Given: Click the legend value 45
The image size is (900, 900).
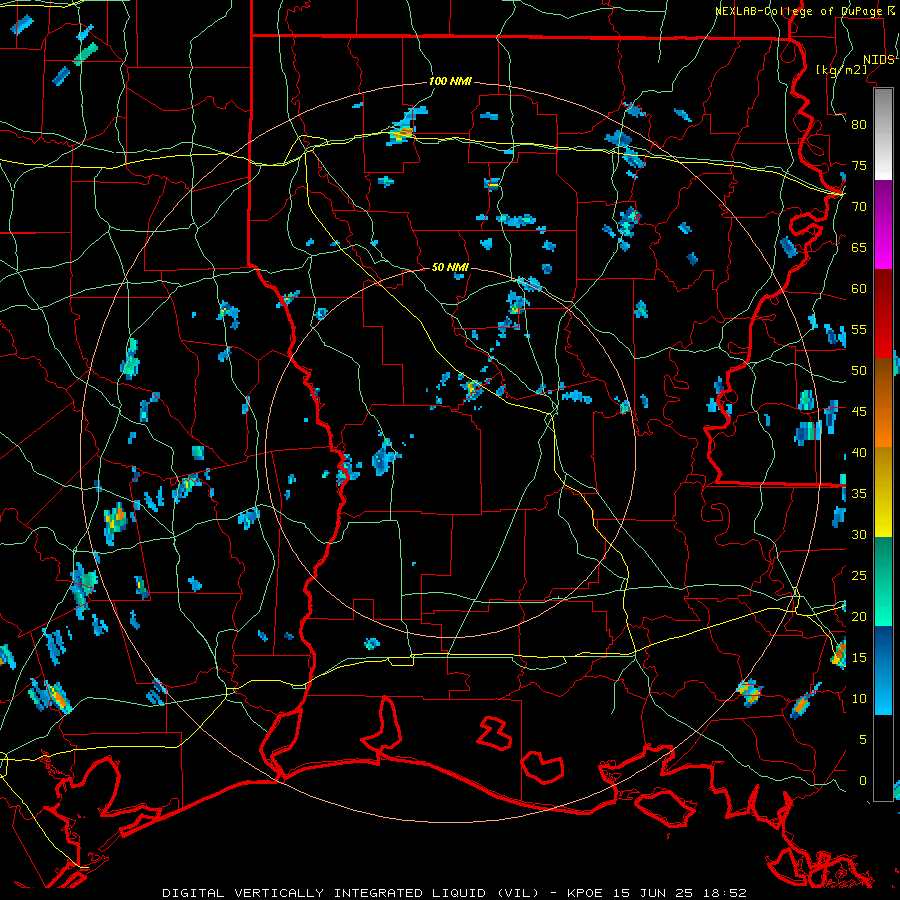Looking at the screenshot, I should coord(859,412).
